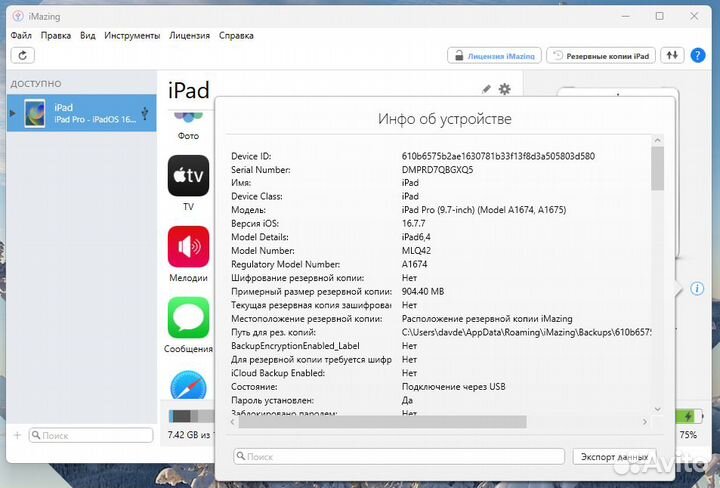The image size is (720, 488).
Task: Click Model Number value MLQ42
Action: tap(416, 251)
